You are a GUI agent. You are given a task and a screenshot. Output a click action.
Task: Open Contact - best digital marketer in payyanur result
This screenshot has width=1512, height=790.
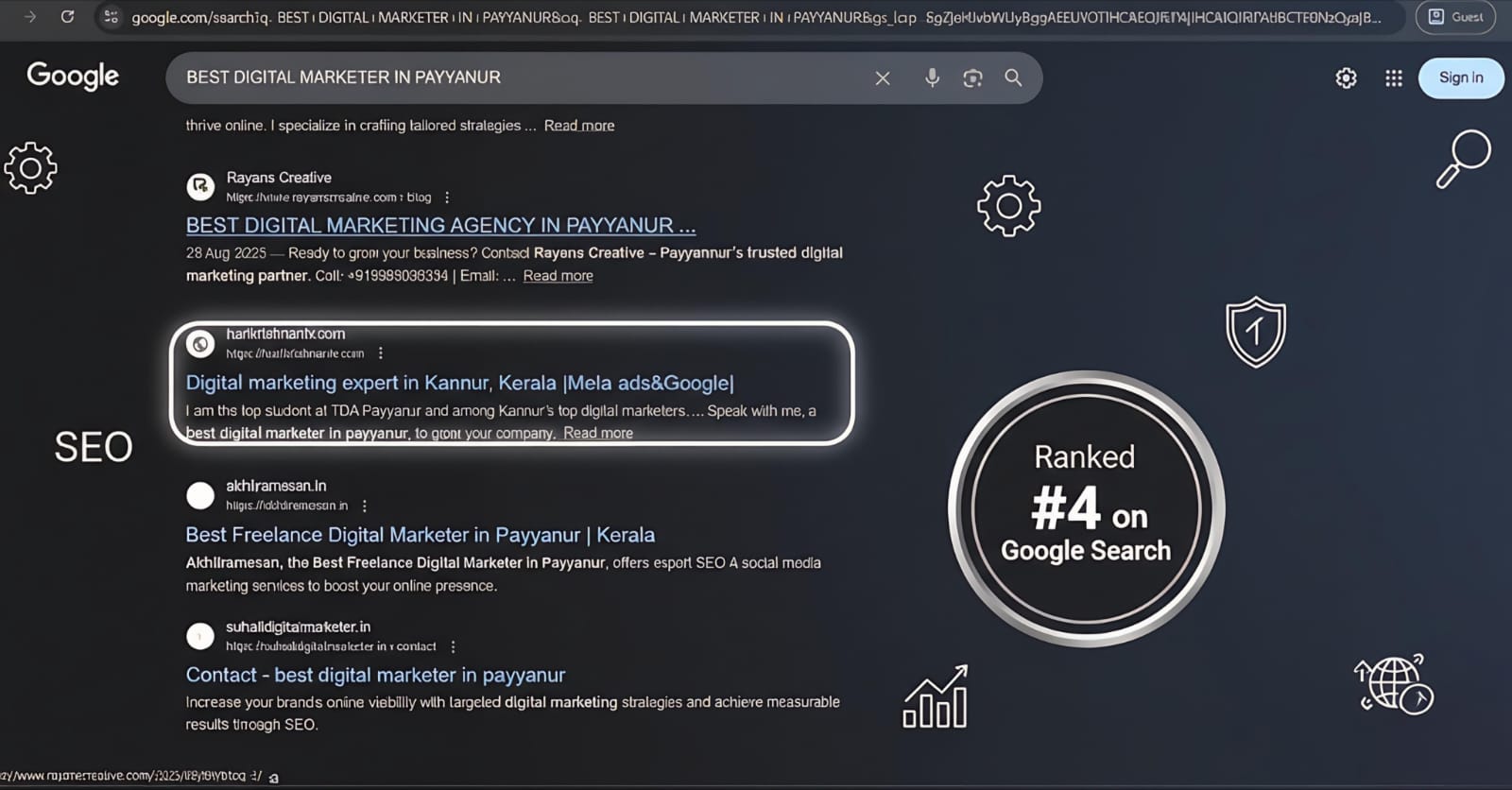376,676
